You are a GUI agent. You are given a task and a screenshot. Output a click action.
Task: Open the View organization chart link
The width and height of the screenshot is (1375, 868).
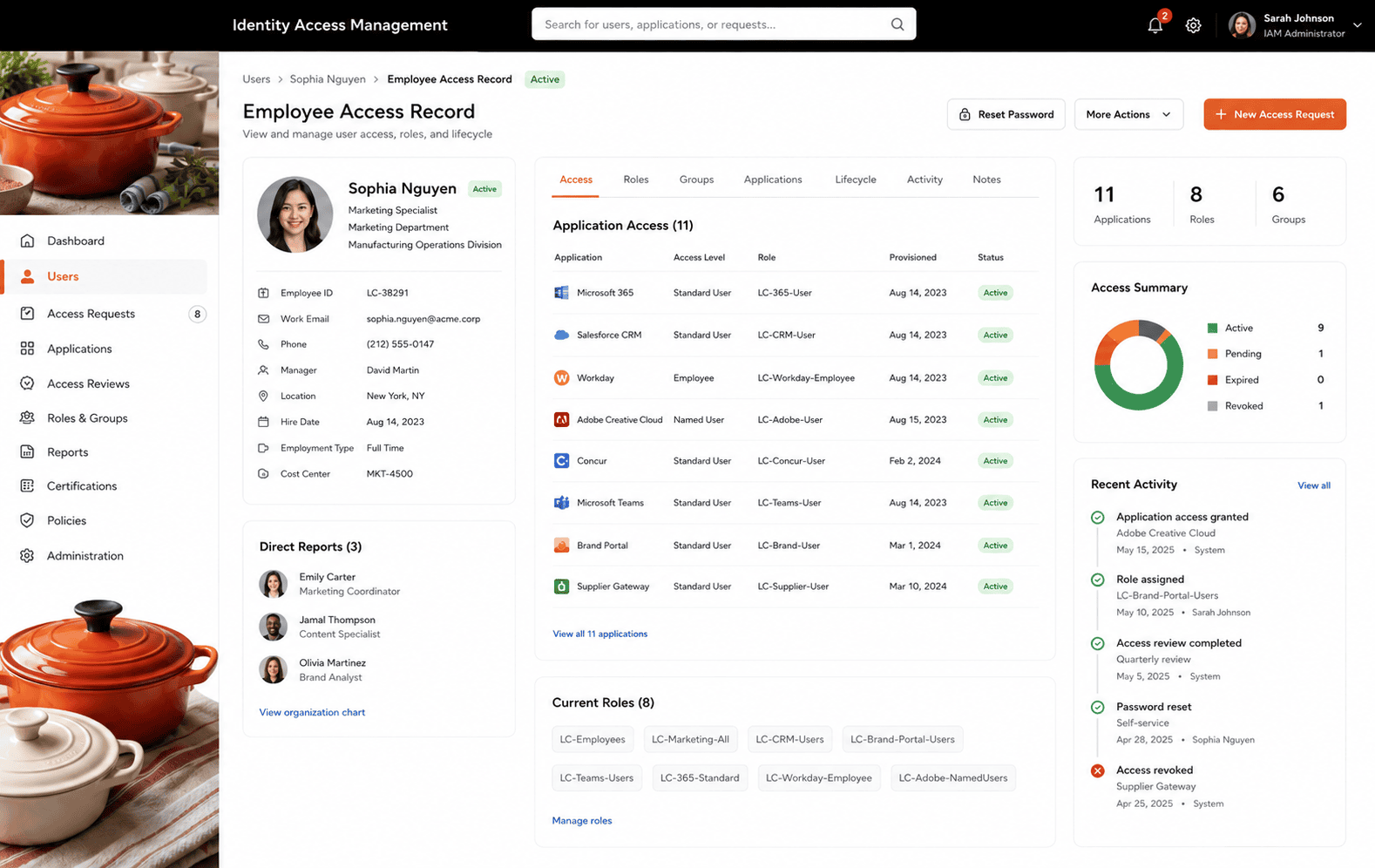point(312,712)
